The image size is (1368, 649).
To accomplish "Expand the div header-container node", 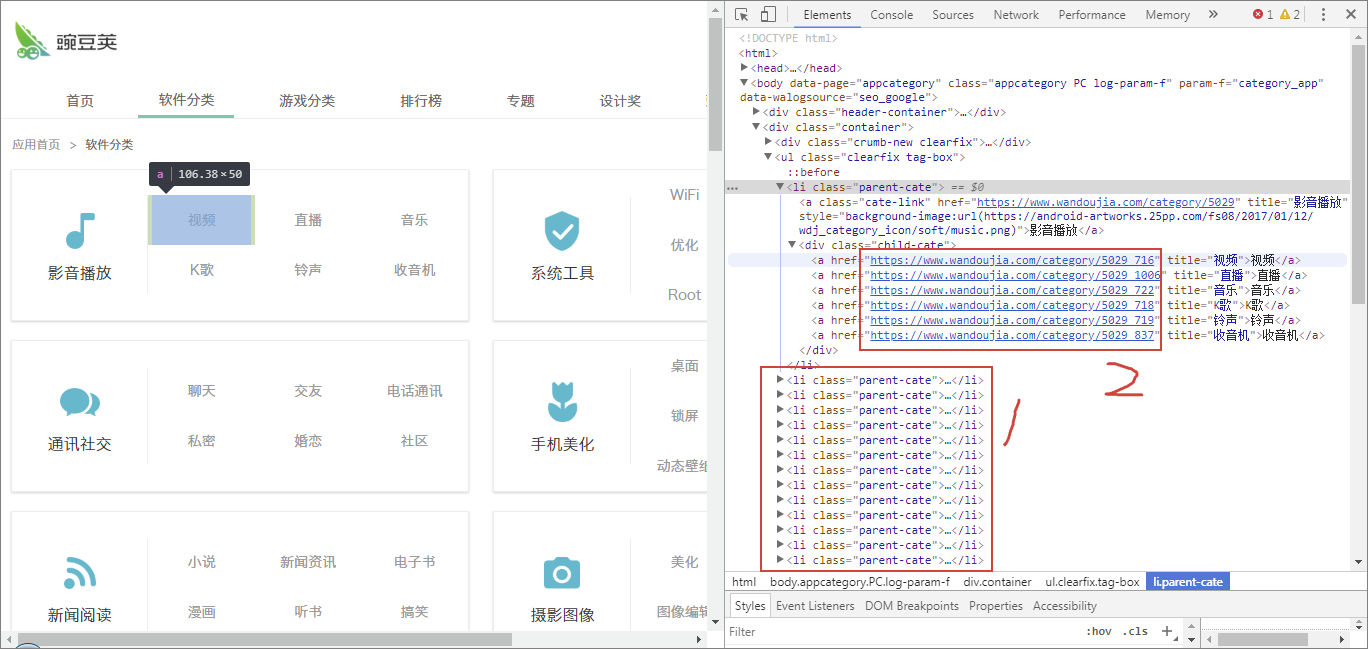I will tap(757, 112).
